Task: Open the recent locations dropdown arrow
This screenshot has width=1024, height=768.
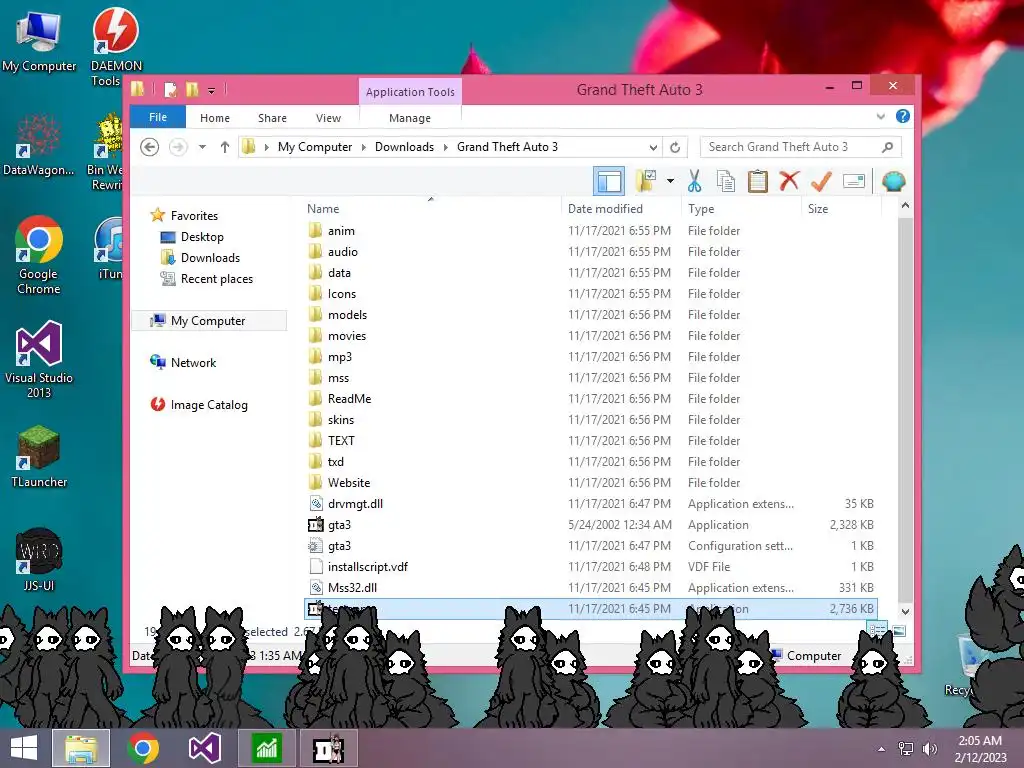Action: [x=202, y=147]
